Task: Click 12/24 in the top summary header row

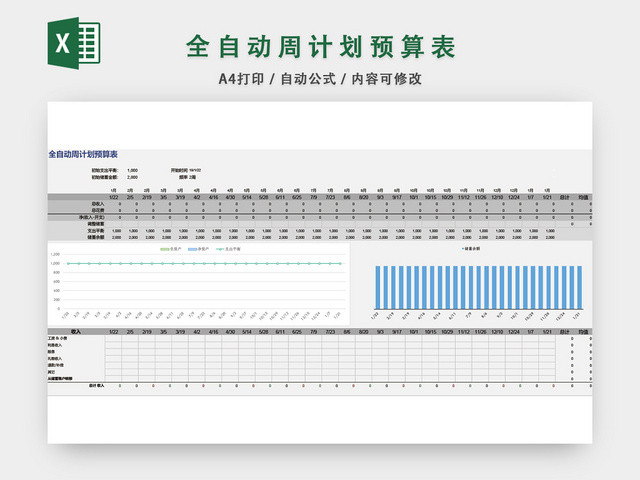Action: click(x=513, y=197)
